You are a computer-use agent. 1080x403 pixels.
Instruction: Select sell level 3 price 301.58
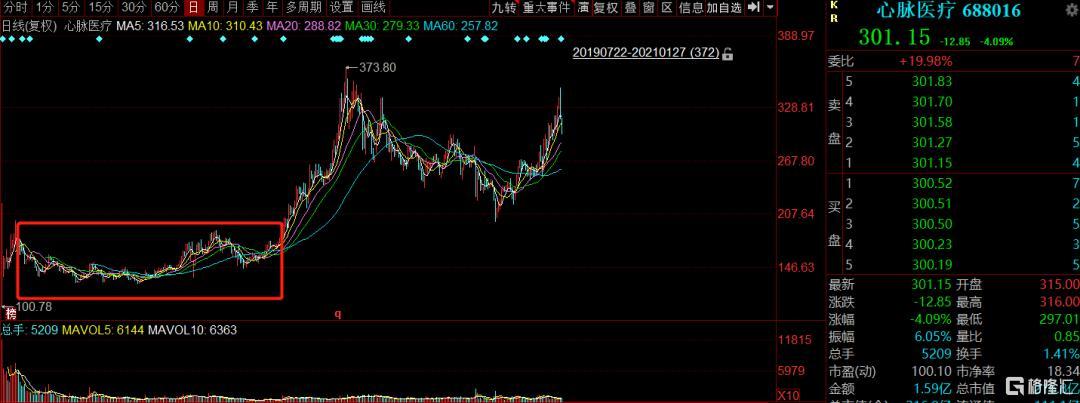coord(932,122)
